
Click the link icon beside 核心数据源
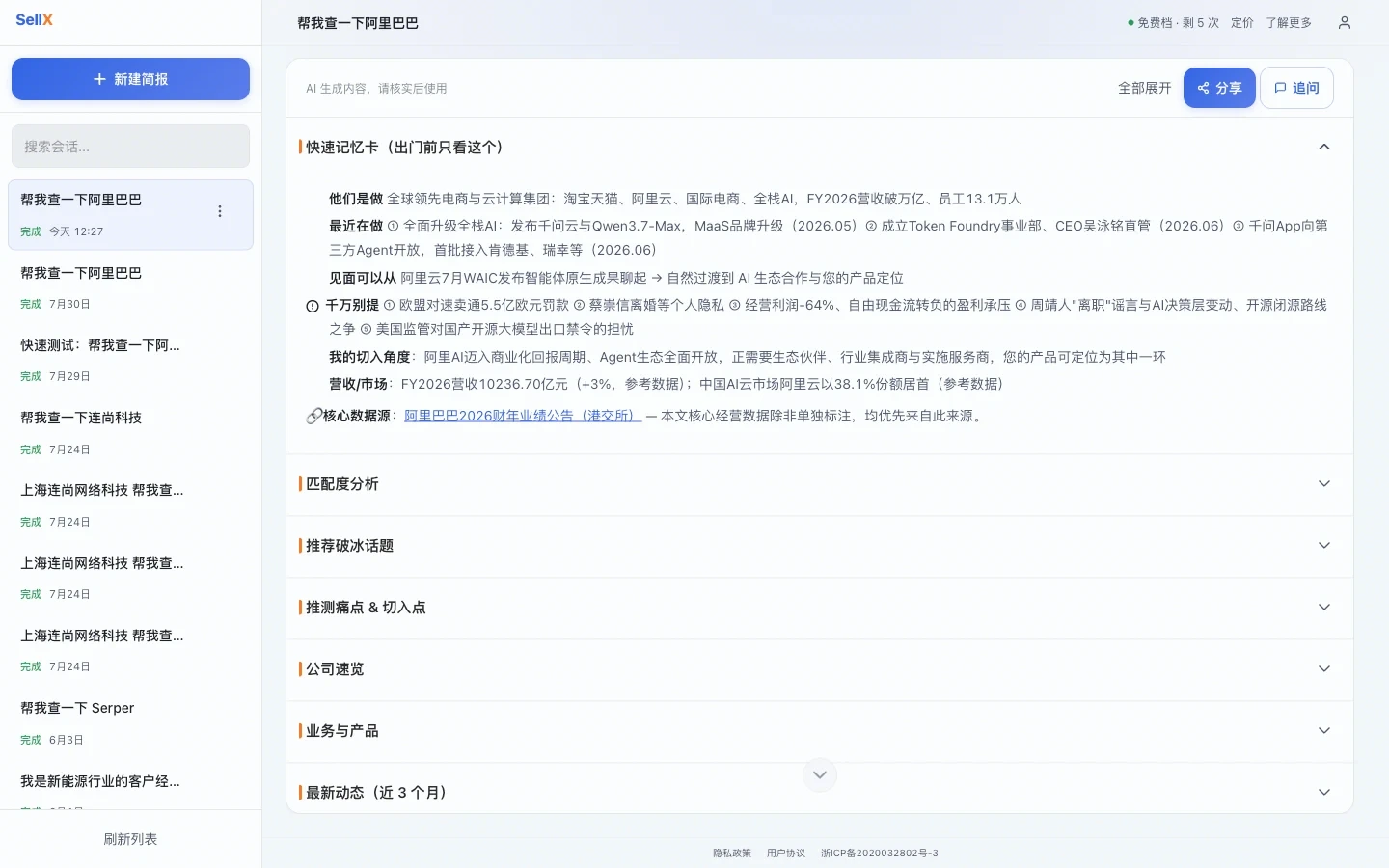tap(313, 416)
